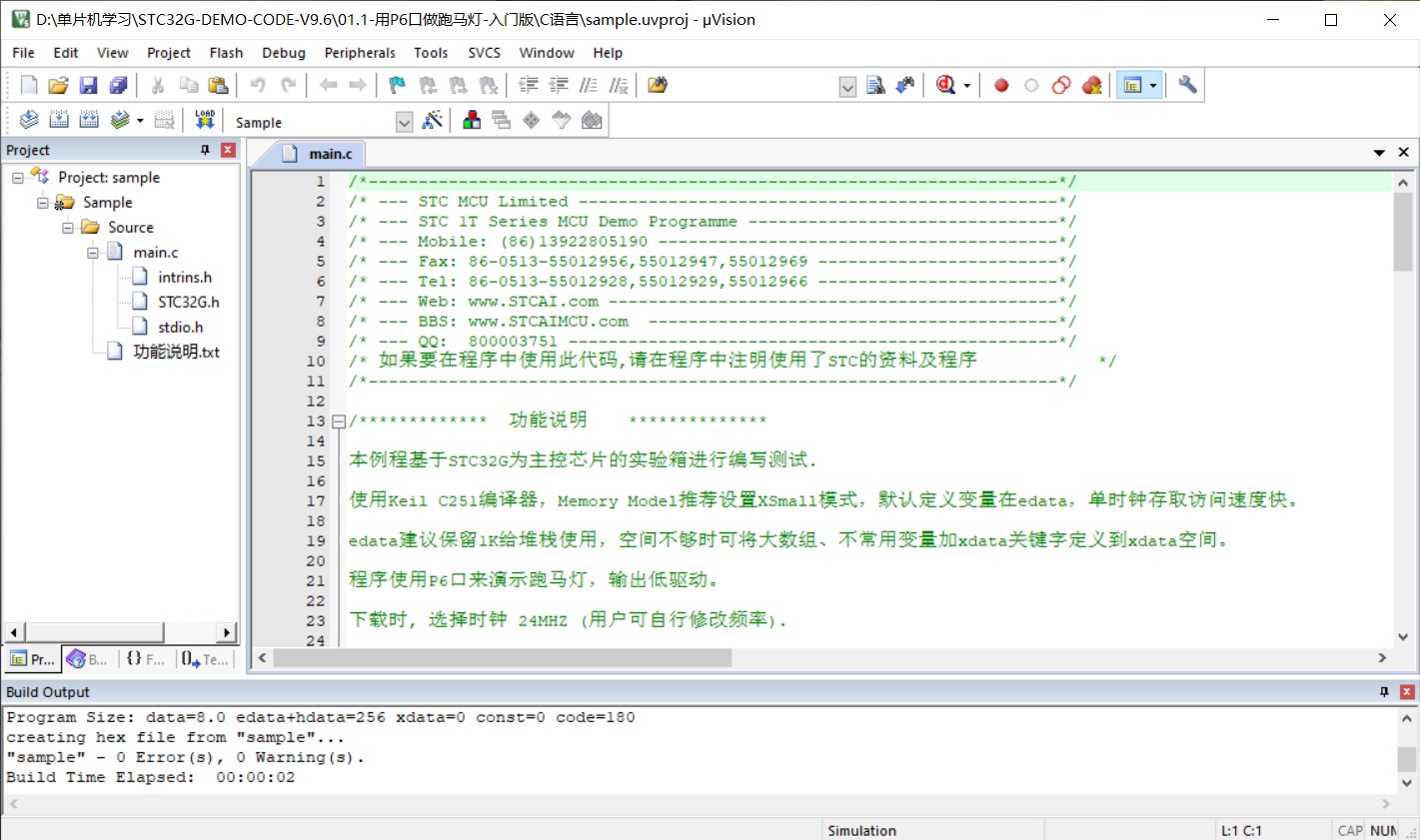Switch to the Books tab in Project panel
This screenshot has height=840, width=1420.
pos(88,659)
